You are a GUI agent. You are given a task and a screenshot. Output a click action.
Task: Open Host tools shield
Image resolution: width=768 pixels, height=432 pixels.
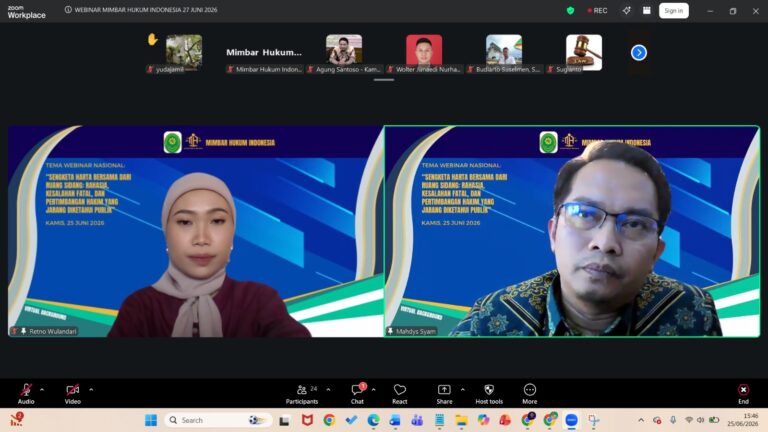coord(489,393)
